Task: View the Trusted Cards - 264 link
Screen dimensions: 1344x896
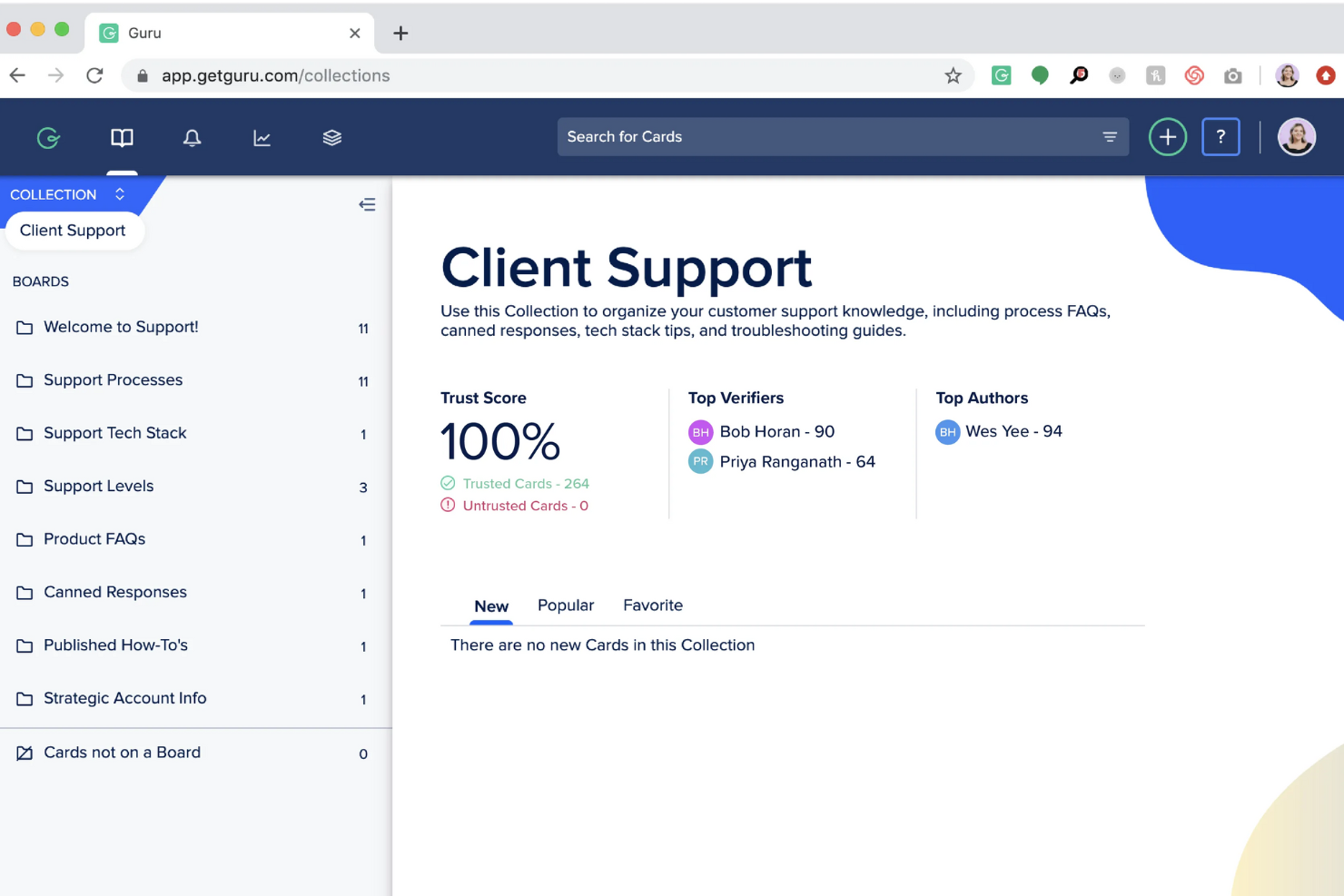Action: 526,483
